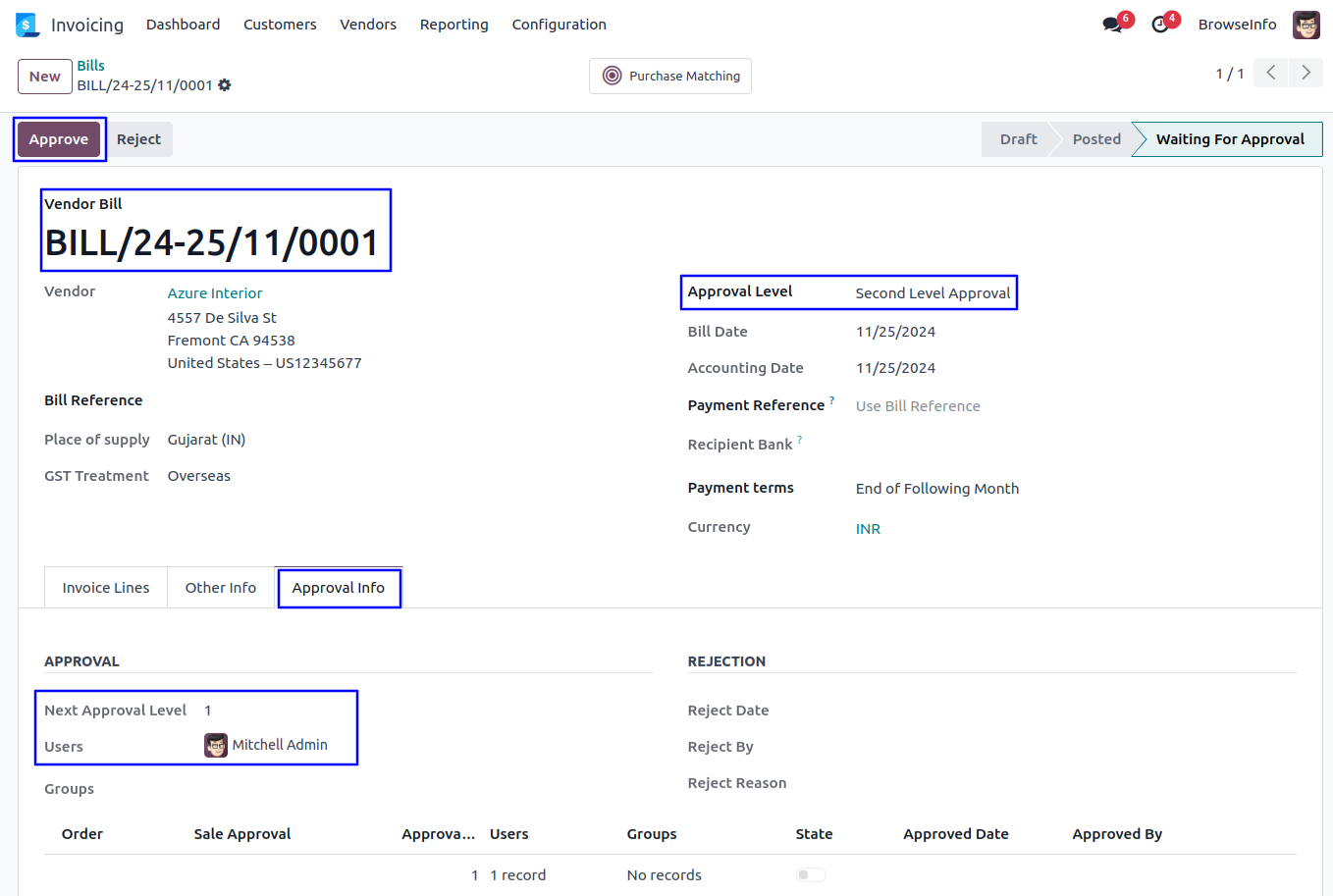This screenshot has width=1333, height=896.
Task: Toggle the State switch in approval row
Action: coord(811,874)
